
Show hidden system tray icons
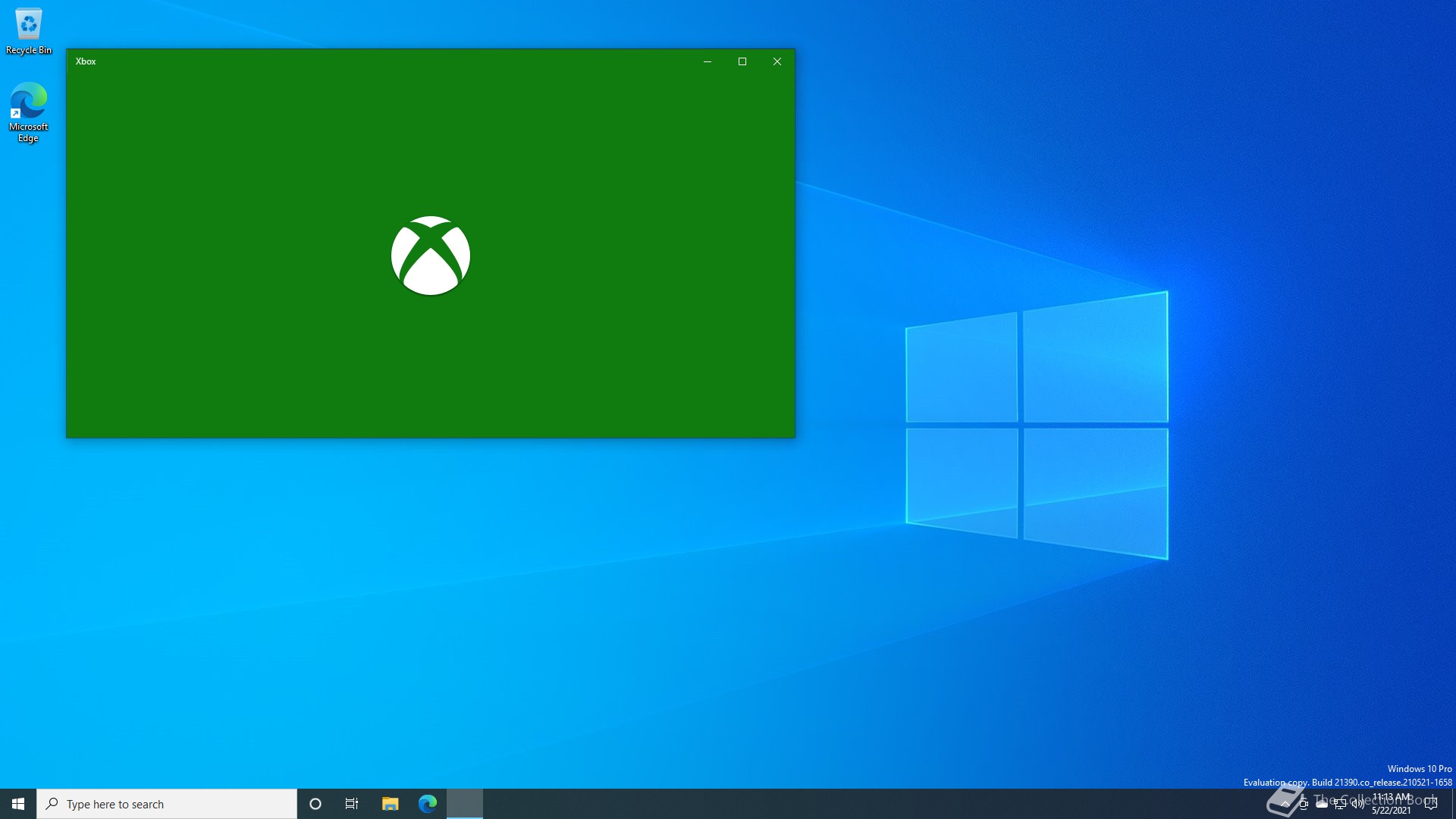coord(1285,804)
